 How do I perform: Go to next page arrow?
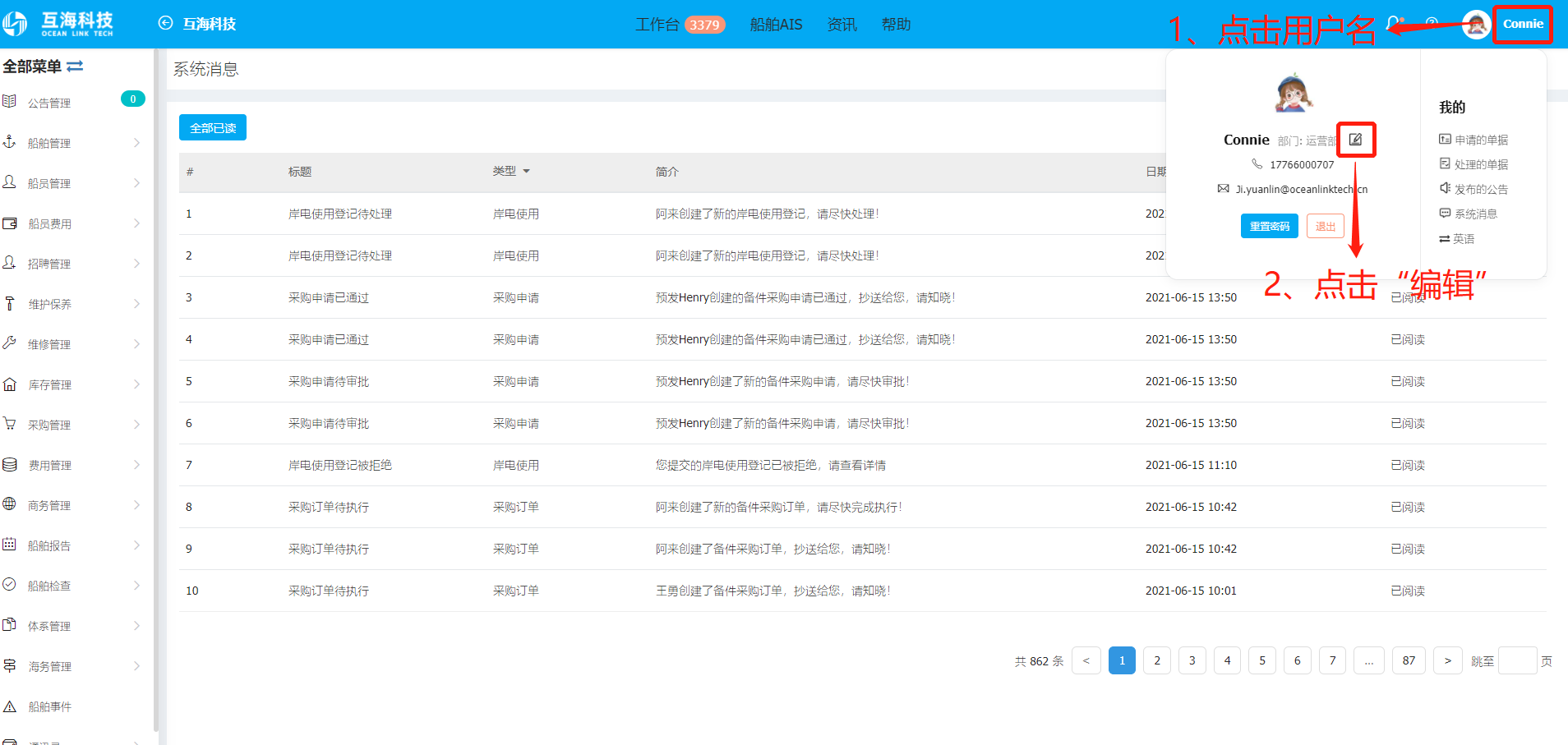[x=1447, y=660]
